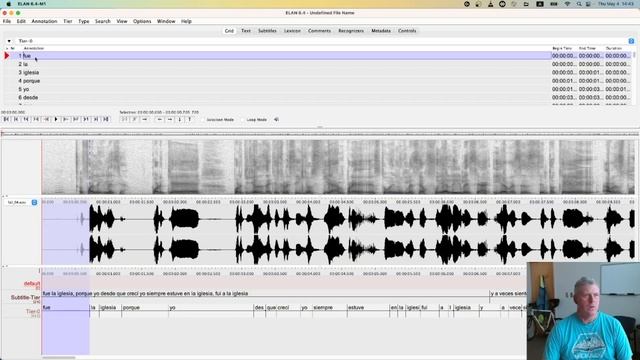The height and width of the screenshot is (360, 640).
Task: Open the Options menu
Action: (x=142, y=21)
